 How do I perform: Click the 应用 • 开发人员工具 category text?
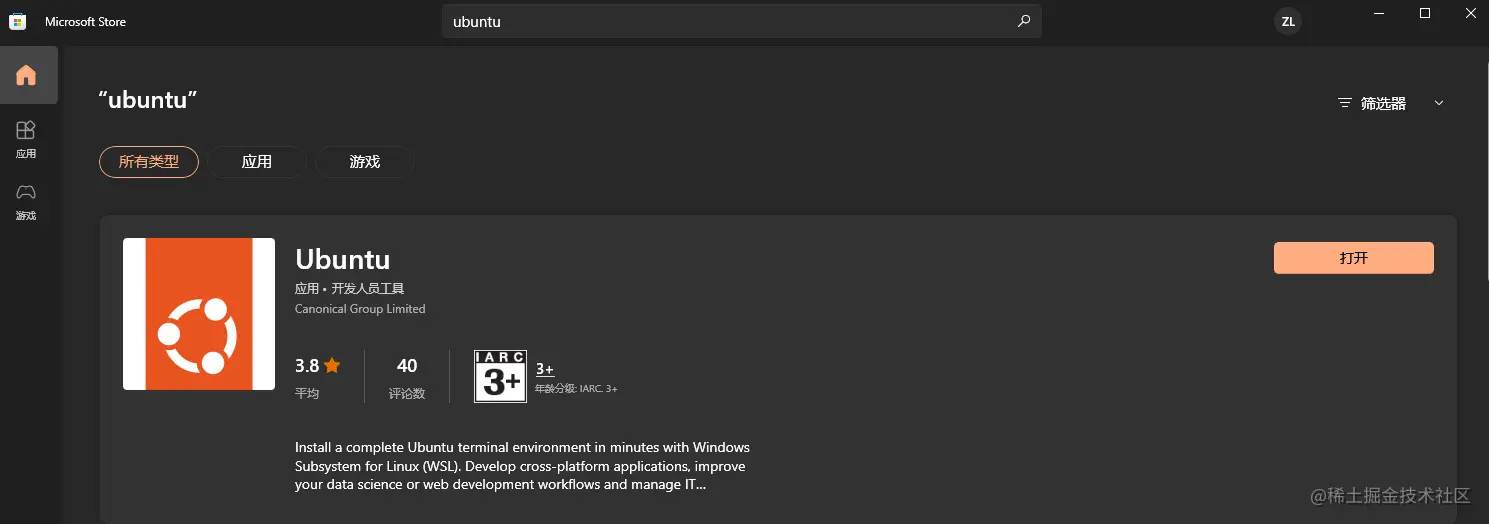pyautogui.click(x=349, y=288)
